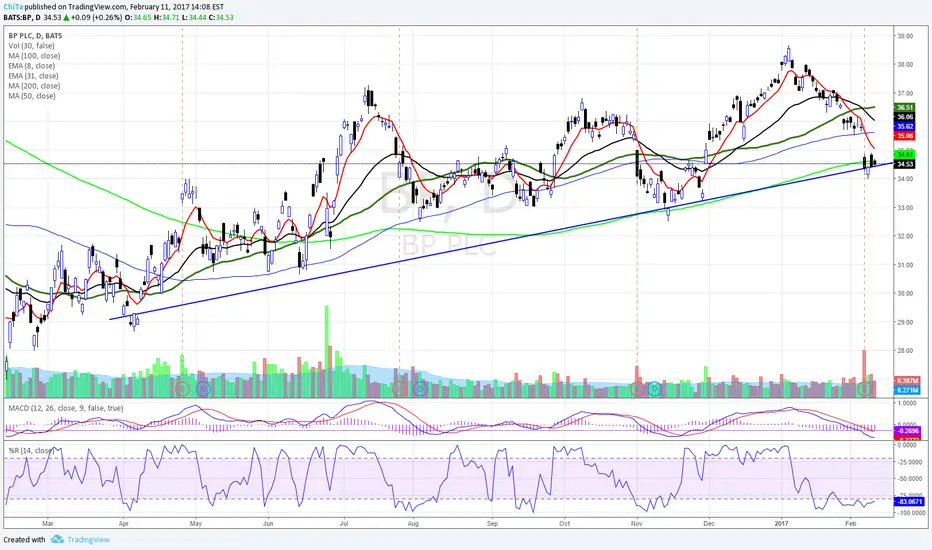
Task: Click the 29.00 price axis label
Action: (905, 322)
